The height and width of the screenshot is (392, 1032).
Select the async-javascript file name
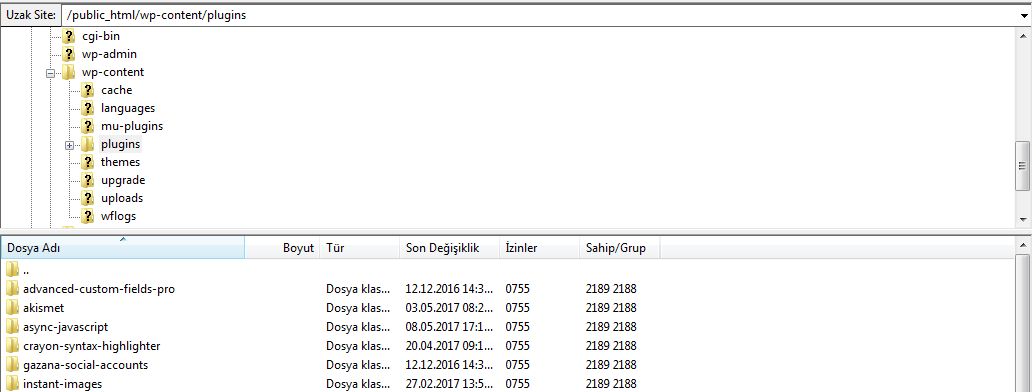(65, 326)
